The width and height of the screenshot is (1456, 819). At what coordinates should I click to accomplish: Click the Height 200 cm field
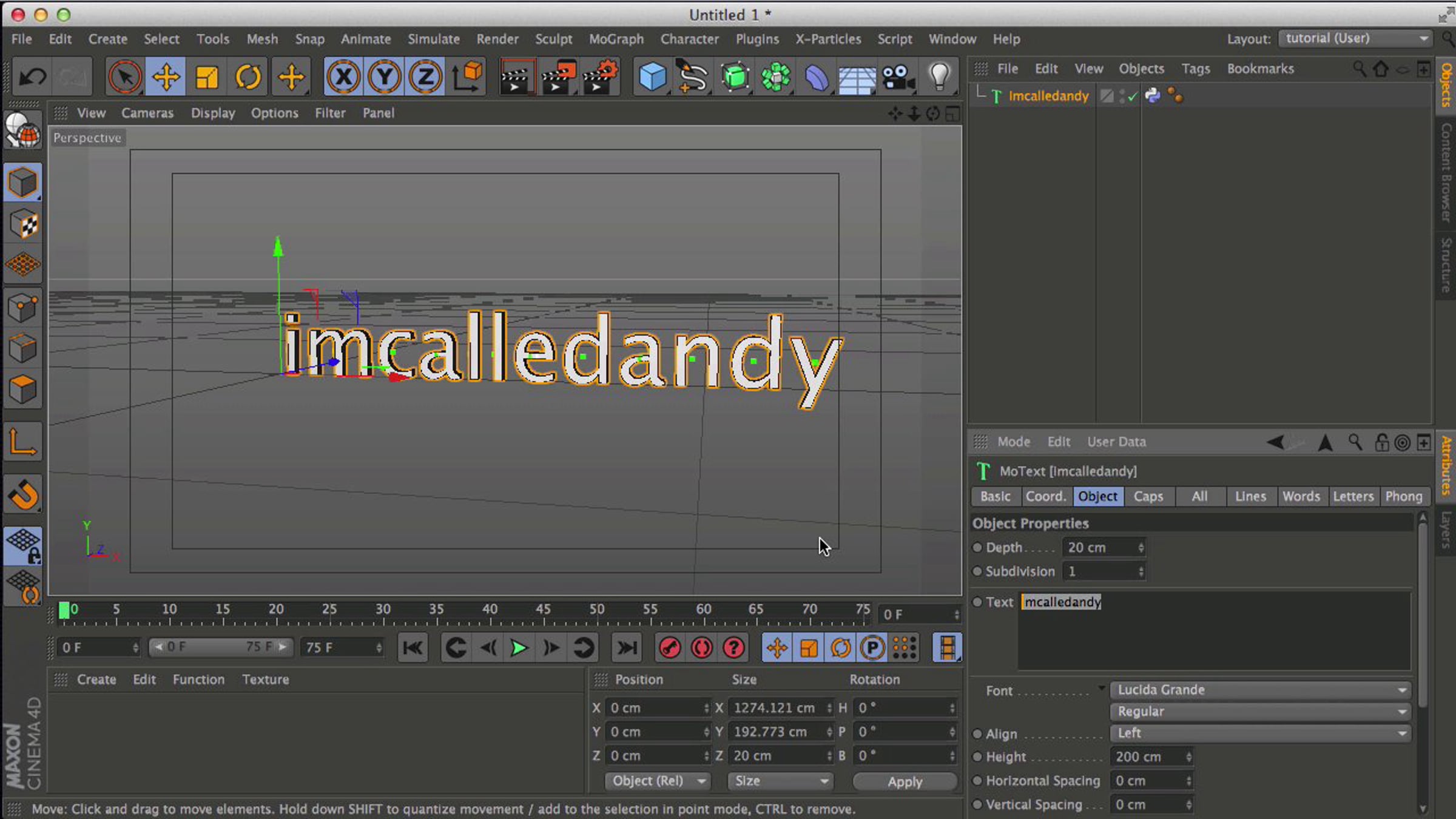tap(1151, 757)
